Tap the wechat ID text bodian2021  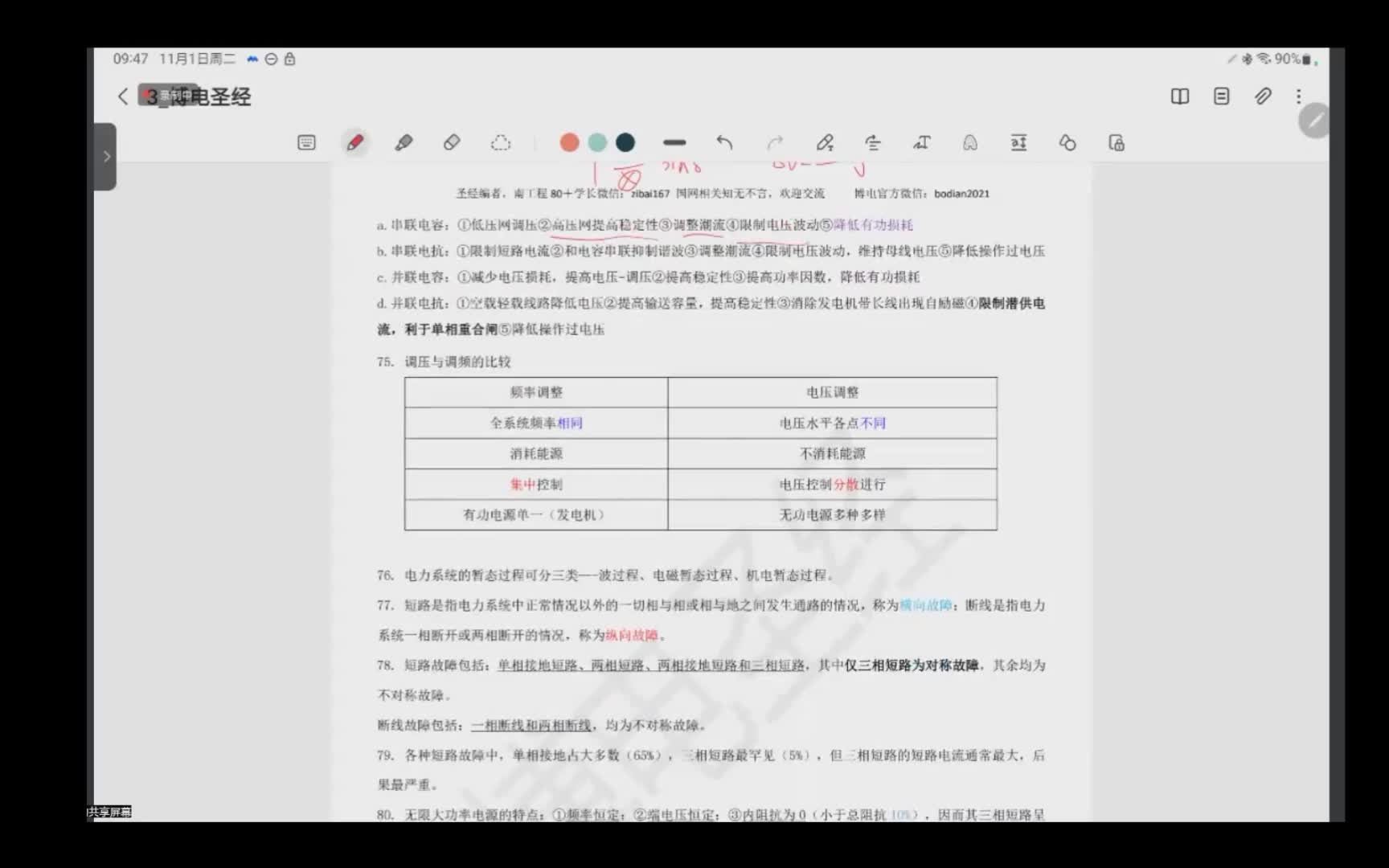961,194
